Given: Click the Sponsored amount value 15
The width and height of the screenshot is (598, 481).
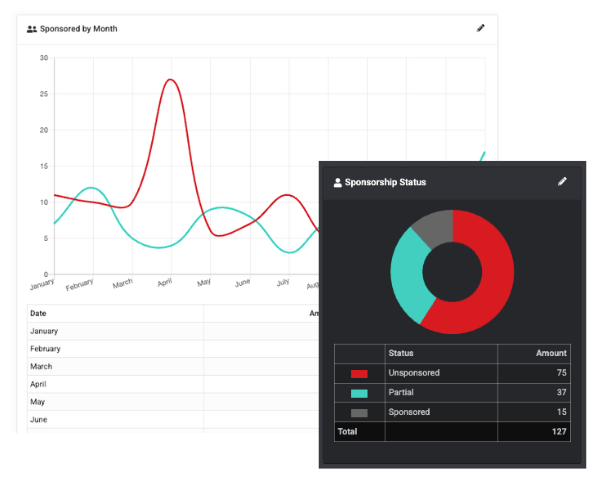Looking at the screenshot, I should [x=561, y=412].
